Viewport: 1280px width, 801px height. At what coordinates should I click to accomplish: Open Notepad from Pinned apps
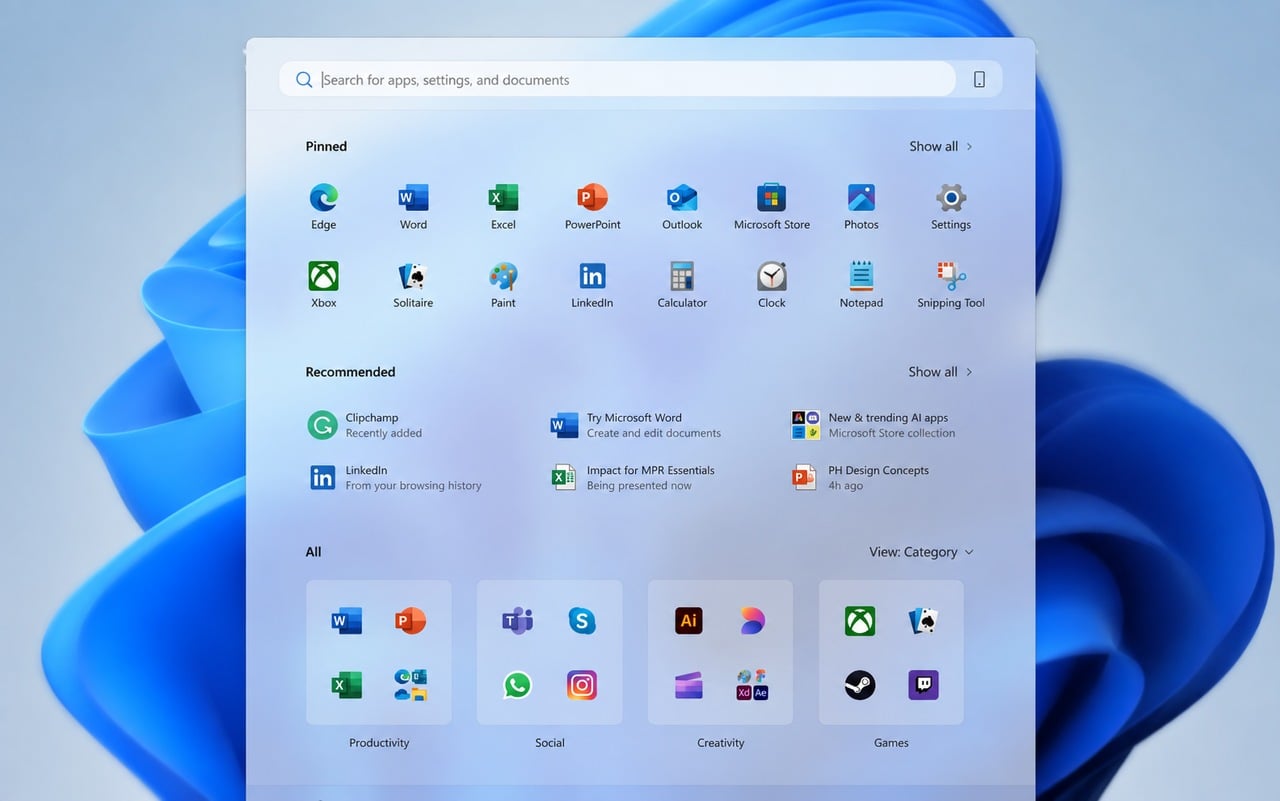pos(861,284)
